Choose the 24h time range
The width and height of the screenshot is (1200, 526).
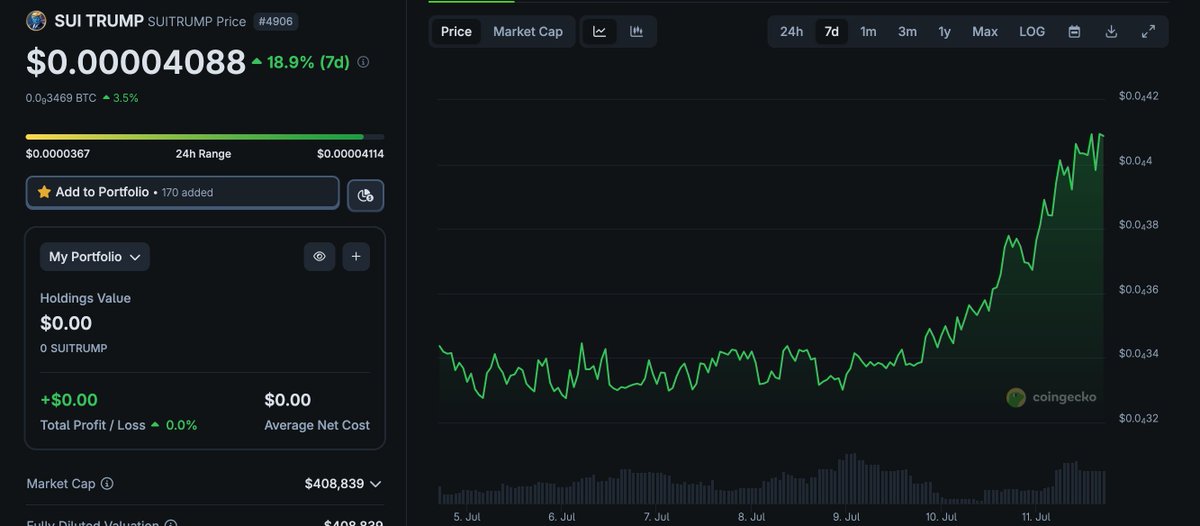point(791,31)
